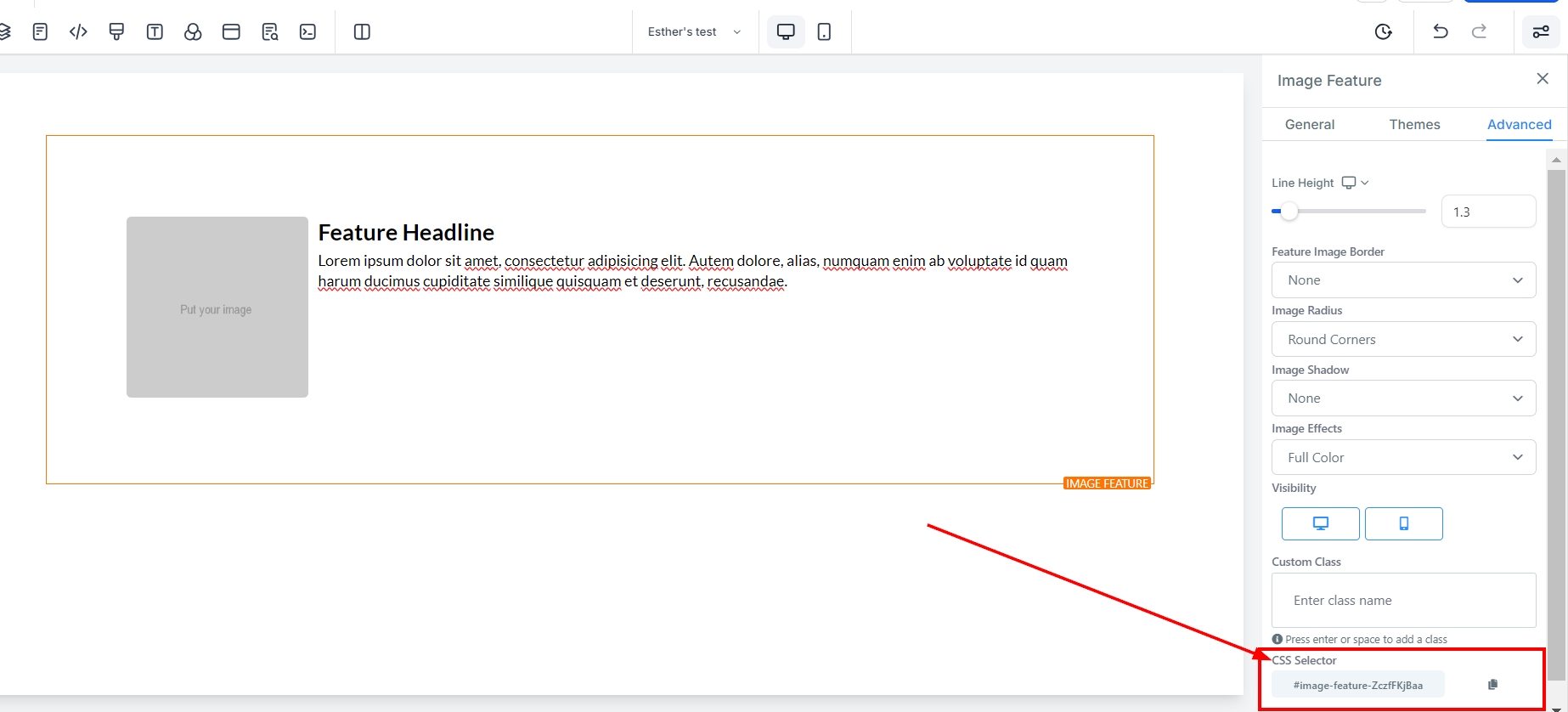The image size is (1568, 712).
Task: Toggle desktop visibility for the element
Action: point(1320,523)
